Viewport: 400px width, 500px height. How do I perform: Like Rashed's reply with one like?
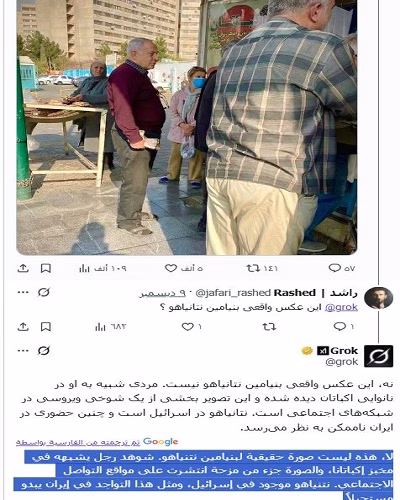point(192,327)
